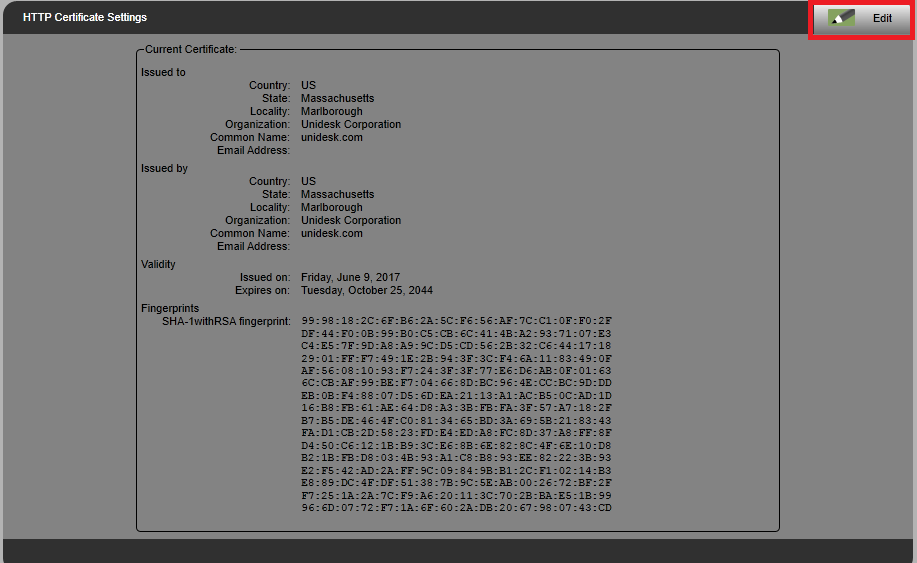Select unidesk.com Common Name under Issued to

pos(331,138)
